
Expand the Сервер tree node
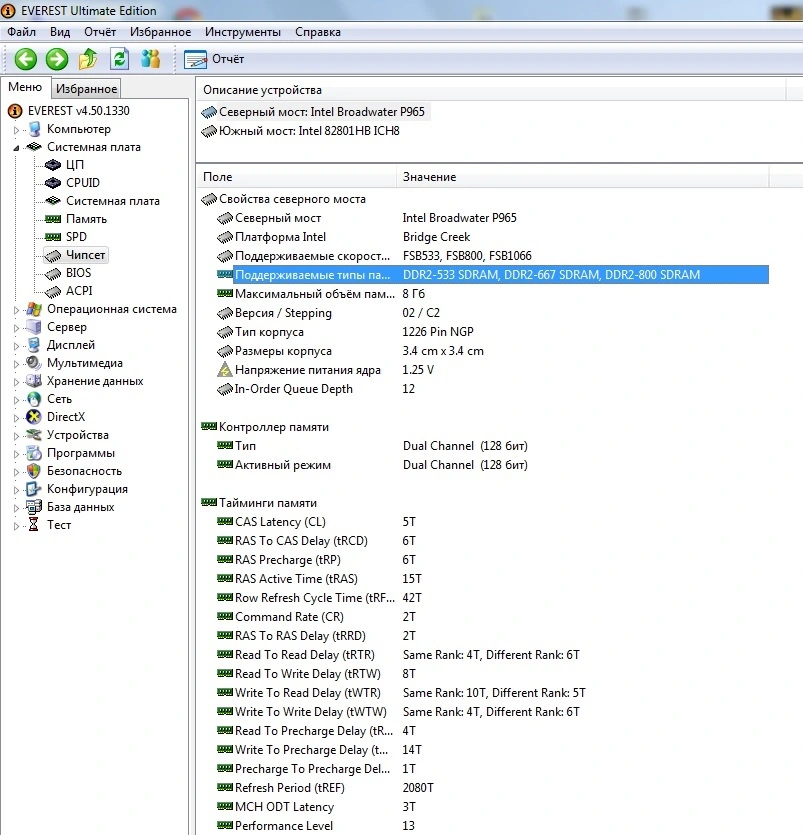click(17, 328)
